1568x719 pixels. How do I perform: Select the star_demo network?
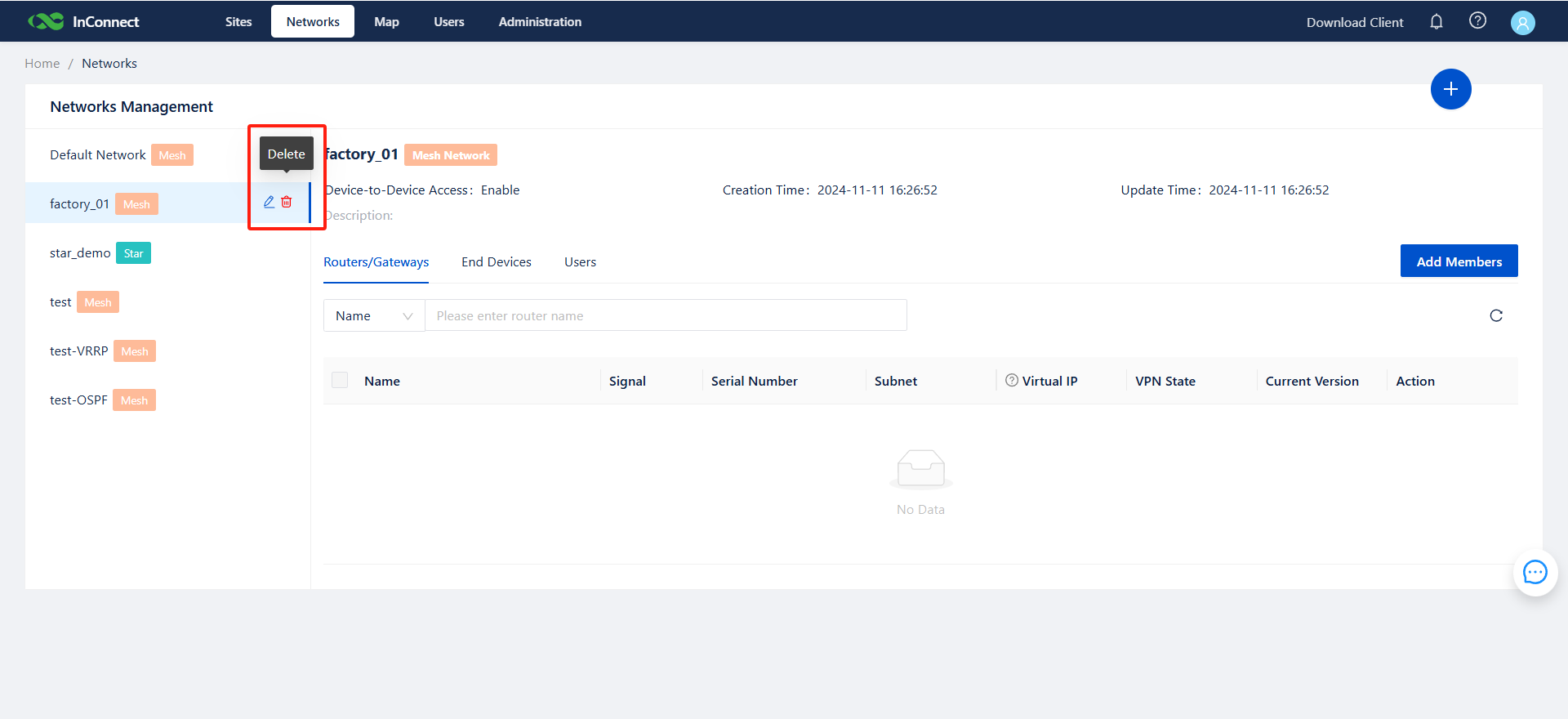coord(80,253)
